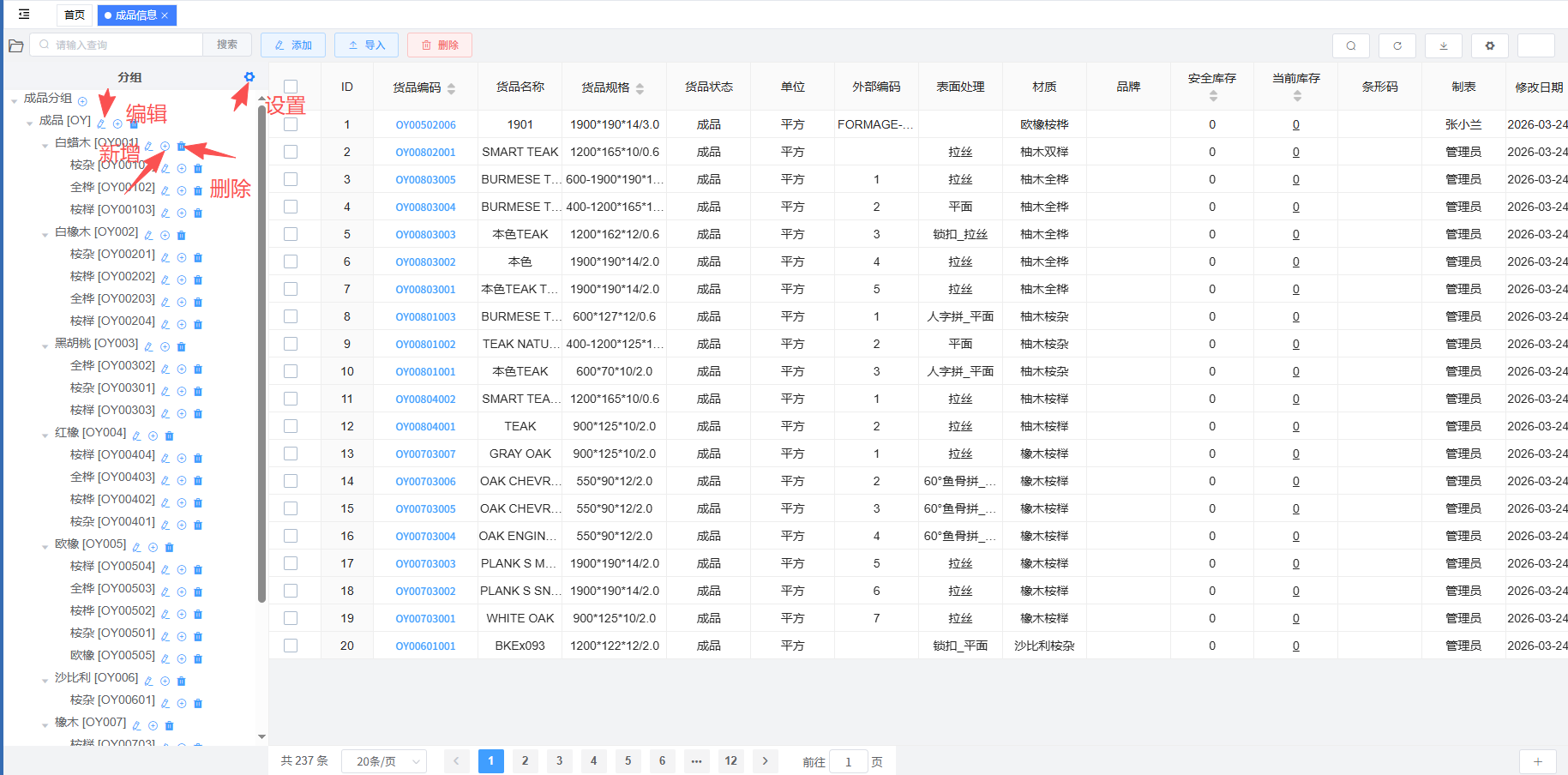
Task: Open product code link OY00803005
Action: (425, 180)
